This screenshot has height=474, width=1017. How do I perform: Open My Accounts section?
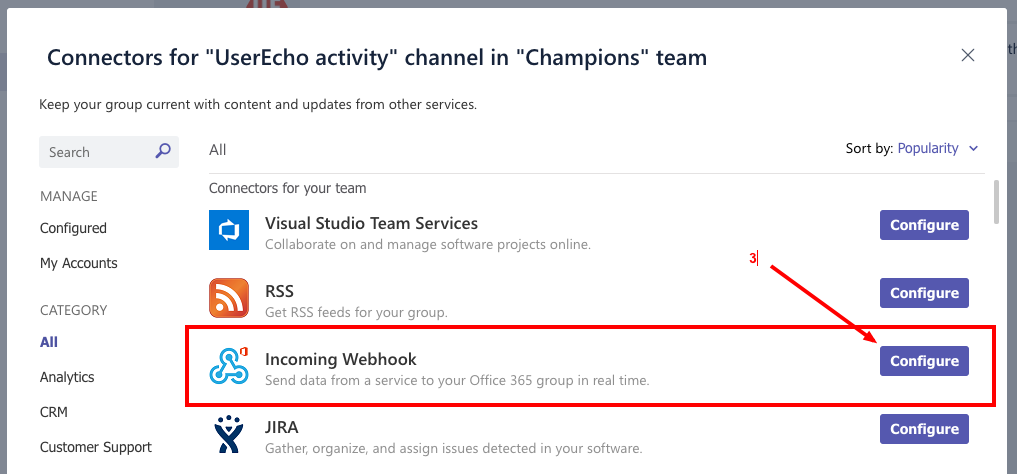tap(78, 263)
